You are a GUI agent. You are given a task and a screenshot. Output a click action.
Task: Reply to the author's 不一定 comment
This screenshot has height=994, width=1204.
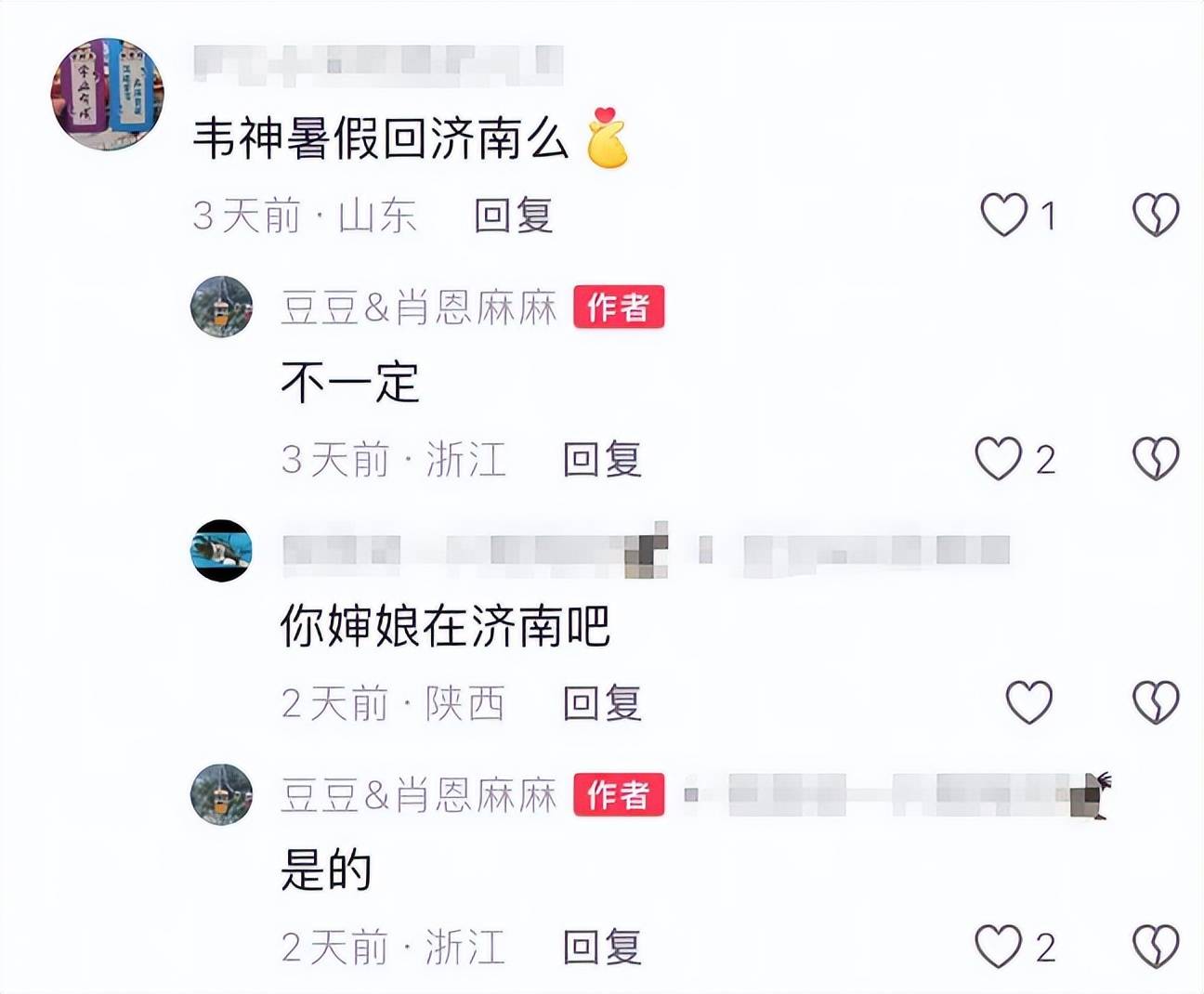[602, 459]
